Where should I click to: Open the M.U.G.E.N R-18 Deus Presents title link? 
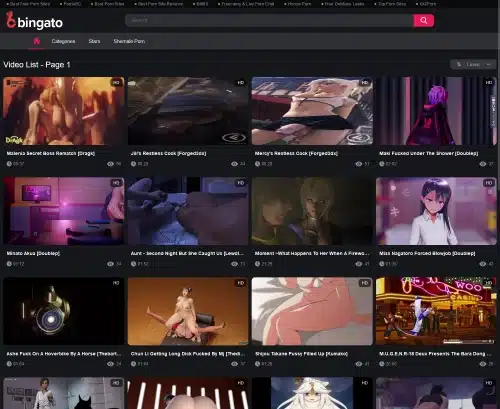(435, 354)
